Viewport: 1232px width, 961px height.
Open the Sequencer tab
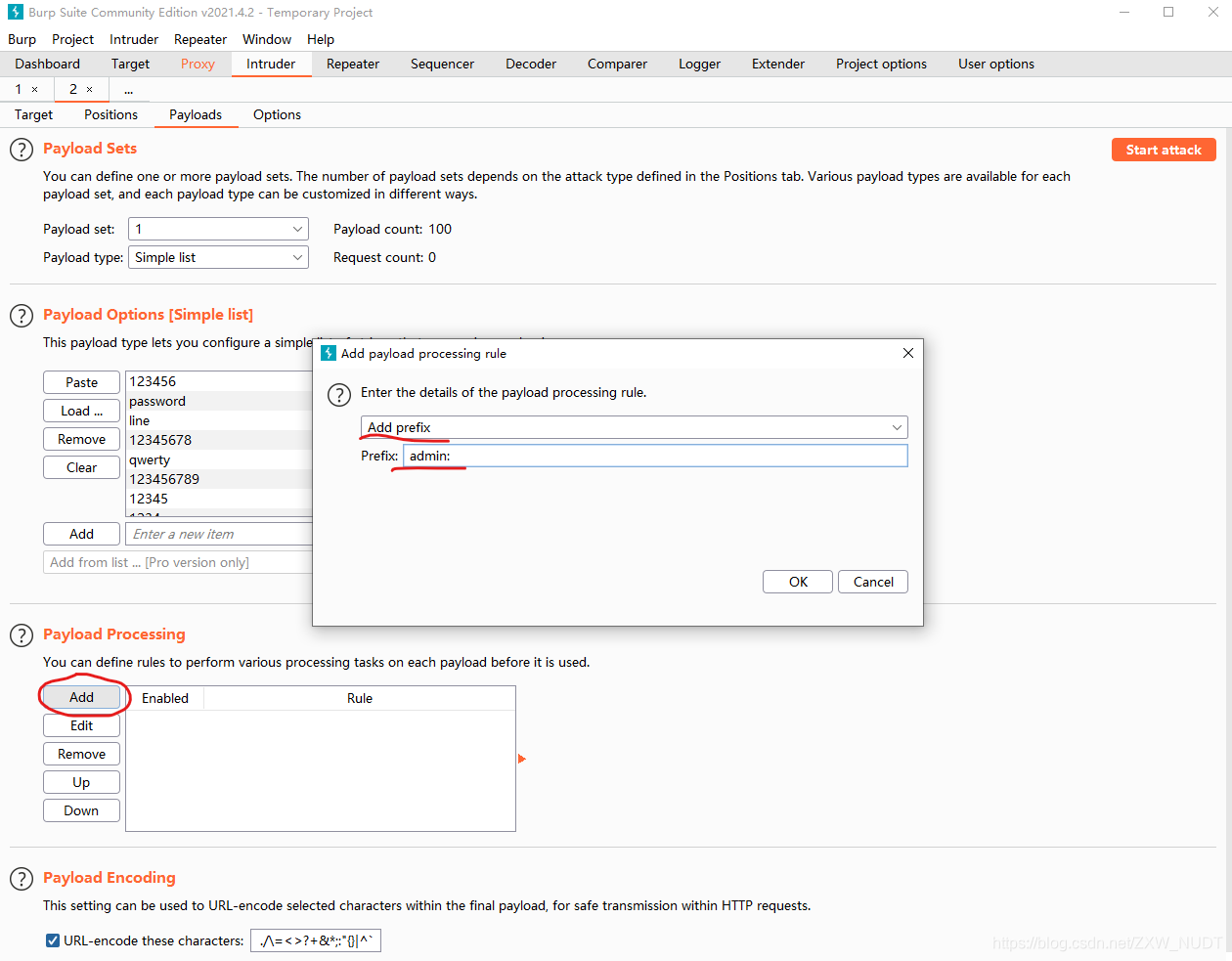tap(442, 64)
